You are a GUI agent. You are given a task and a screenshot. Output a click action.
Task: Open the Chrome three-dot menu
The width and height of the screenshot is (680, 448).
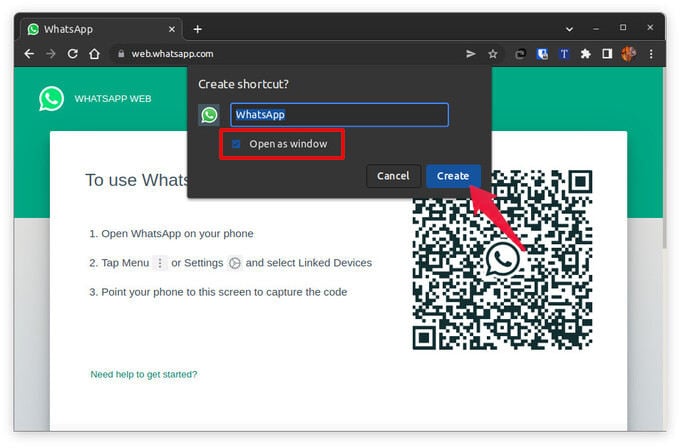tap(651, 54)
